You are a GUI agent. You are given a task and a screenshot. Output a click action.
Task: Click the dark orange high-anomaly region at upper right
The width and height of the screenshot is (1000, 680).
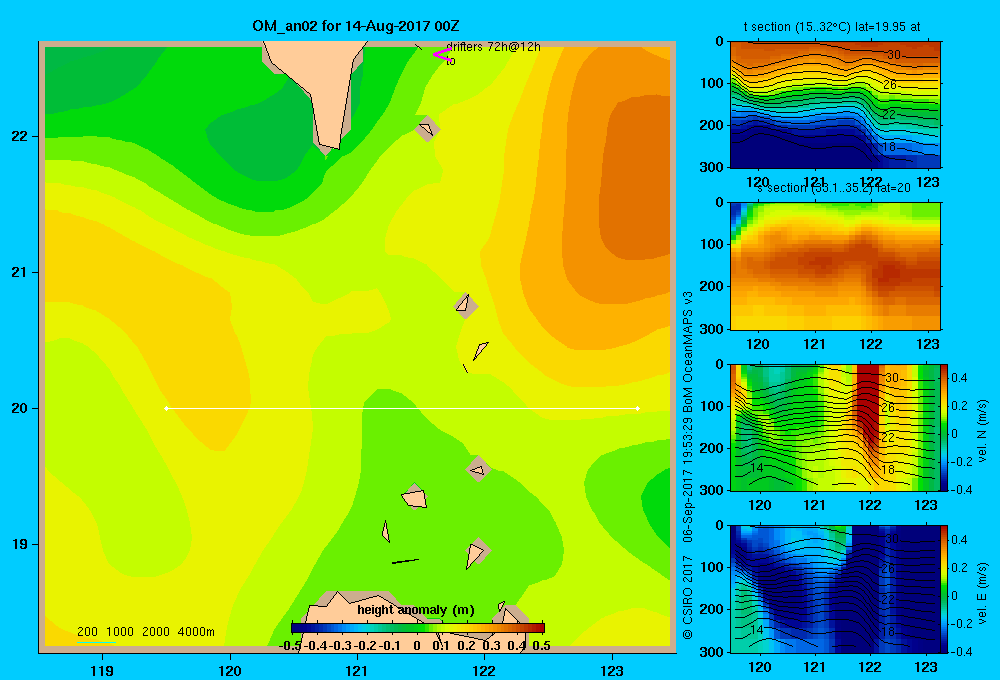tap(636, 175)
